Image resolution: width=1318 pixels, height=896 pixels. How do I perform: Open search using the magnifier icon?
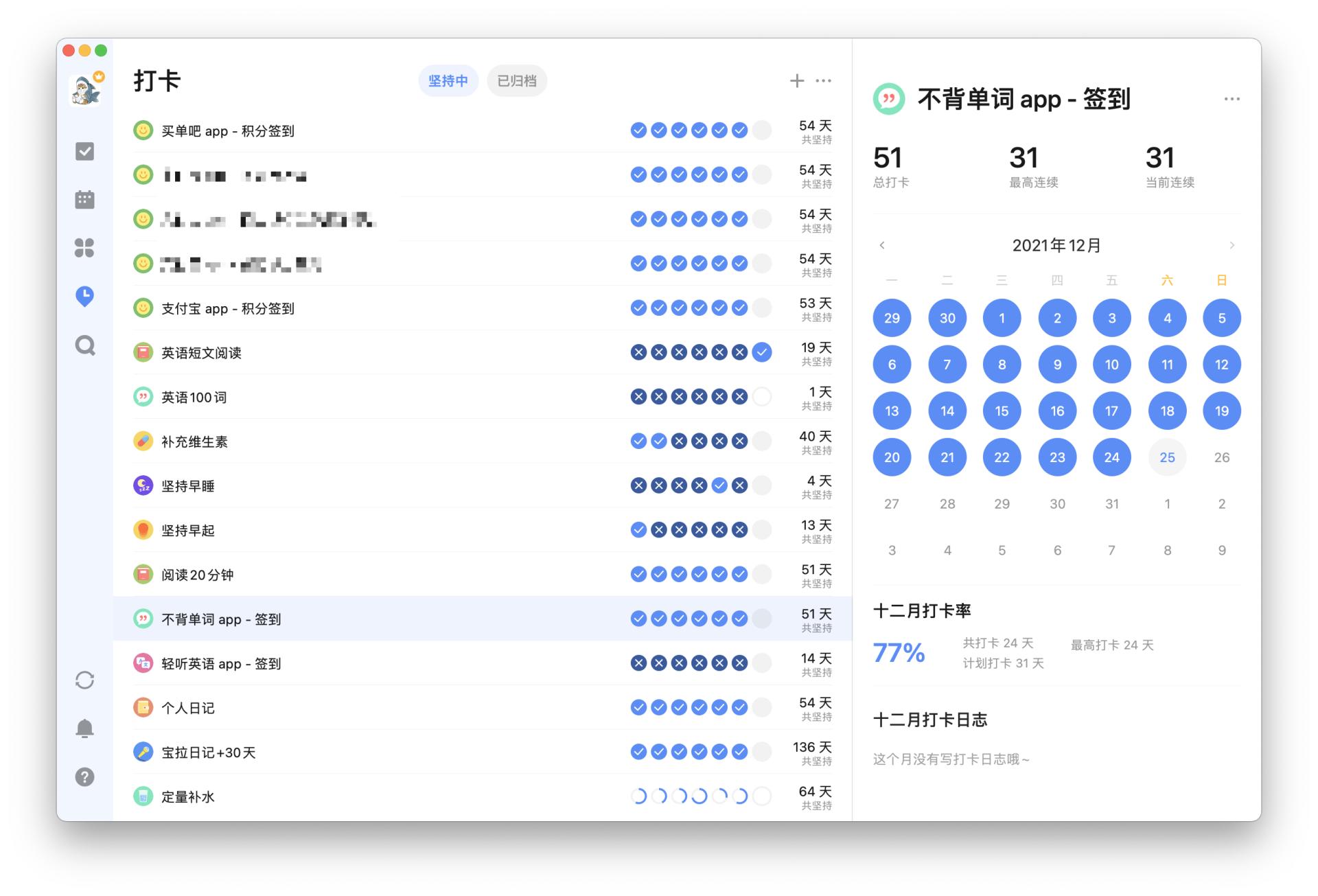tap(84, 345)
